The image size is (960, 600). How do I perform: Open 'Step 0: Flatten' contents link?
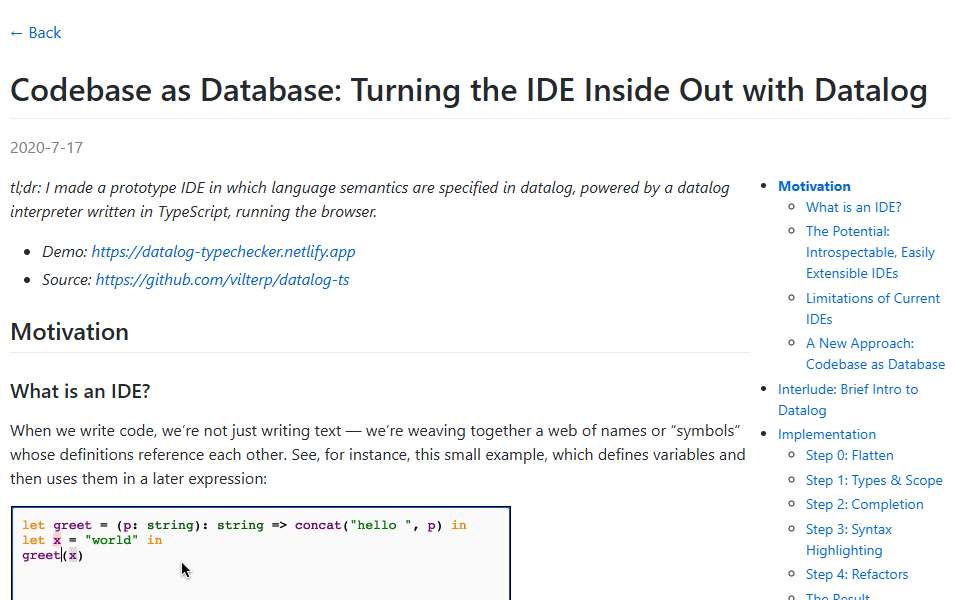click(849, 456)
